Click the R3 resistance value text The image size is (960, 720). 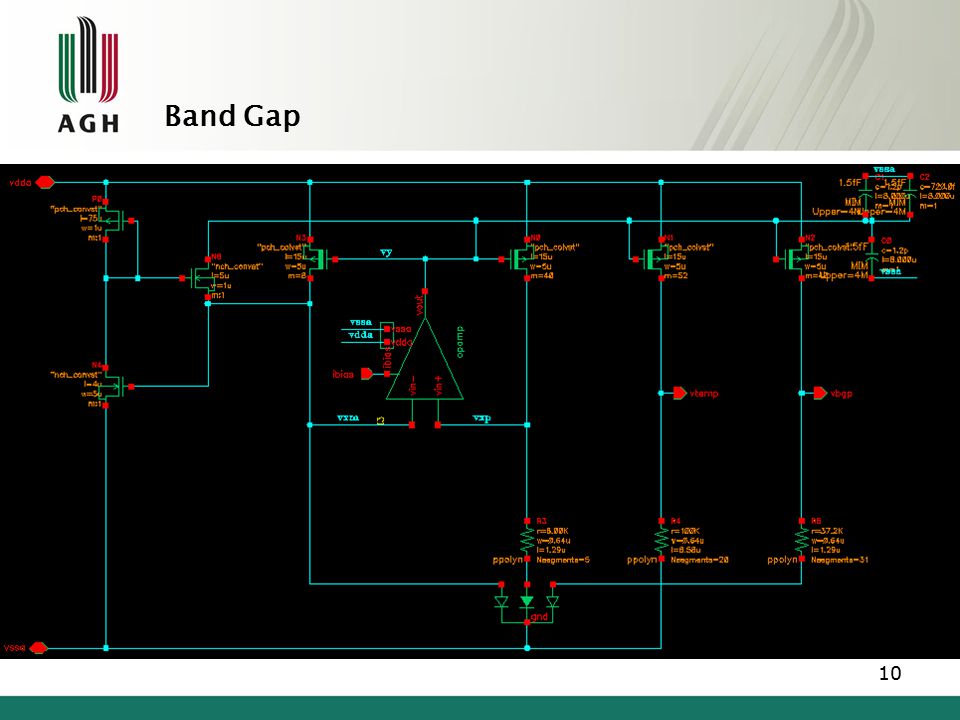[553, 531]
